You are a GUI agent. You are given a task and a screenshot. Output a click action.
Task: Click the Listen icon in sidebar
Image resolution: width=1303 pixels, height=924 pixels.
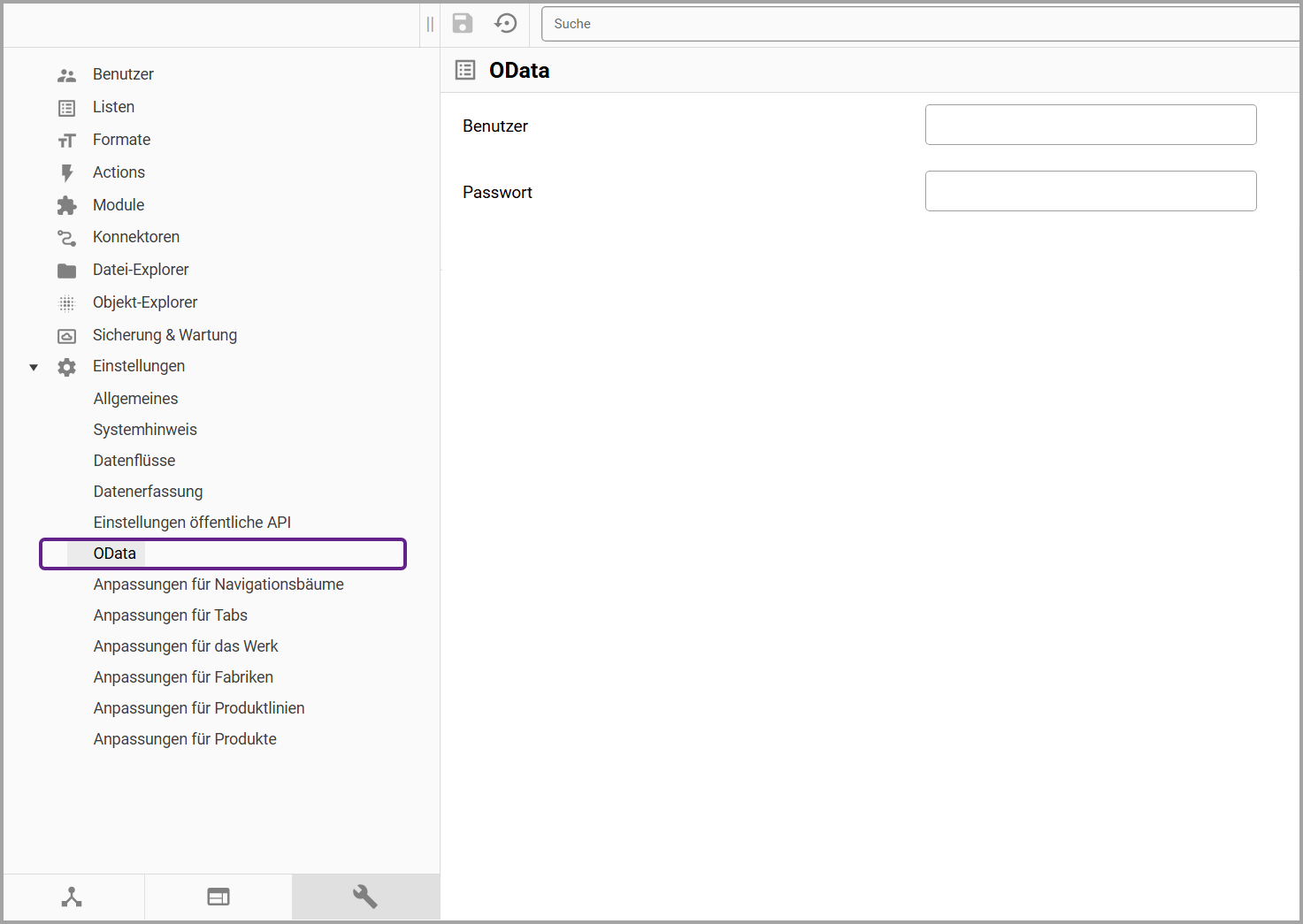tap(67, 108)
